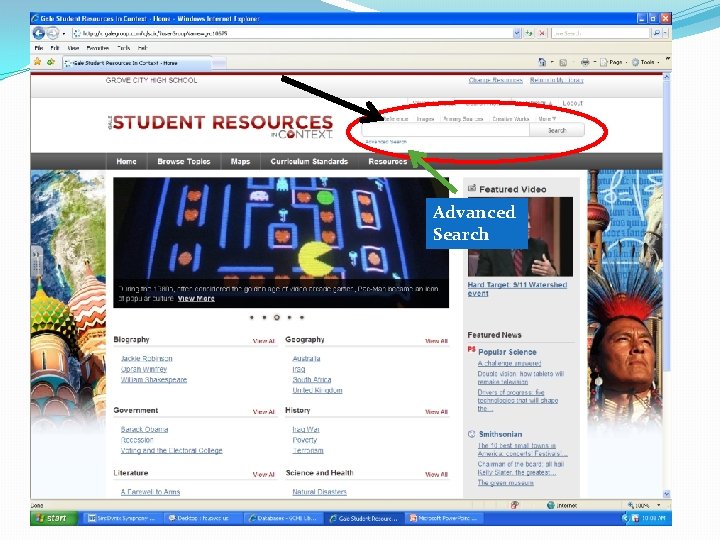Image resolution: width=720 pixels, height=540 pixels.
Task: Click the Stop loading red X icon
Action: 542,33
